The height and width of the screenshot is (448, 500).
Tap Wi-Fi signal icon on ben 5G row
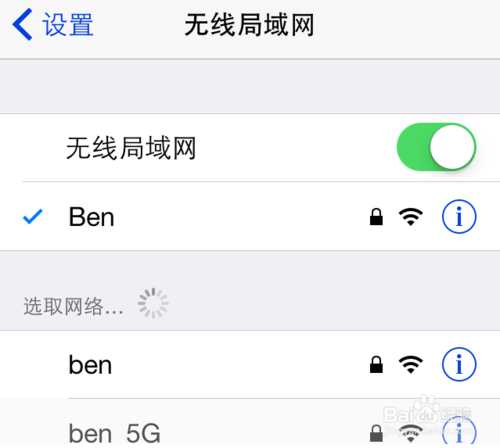pyautogui.click(x=411, y=433)
